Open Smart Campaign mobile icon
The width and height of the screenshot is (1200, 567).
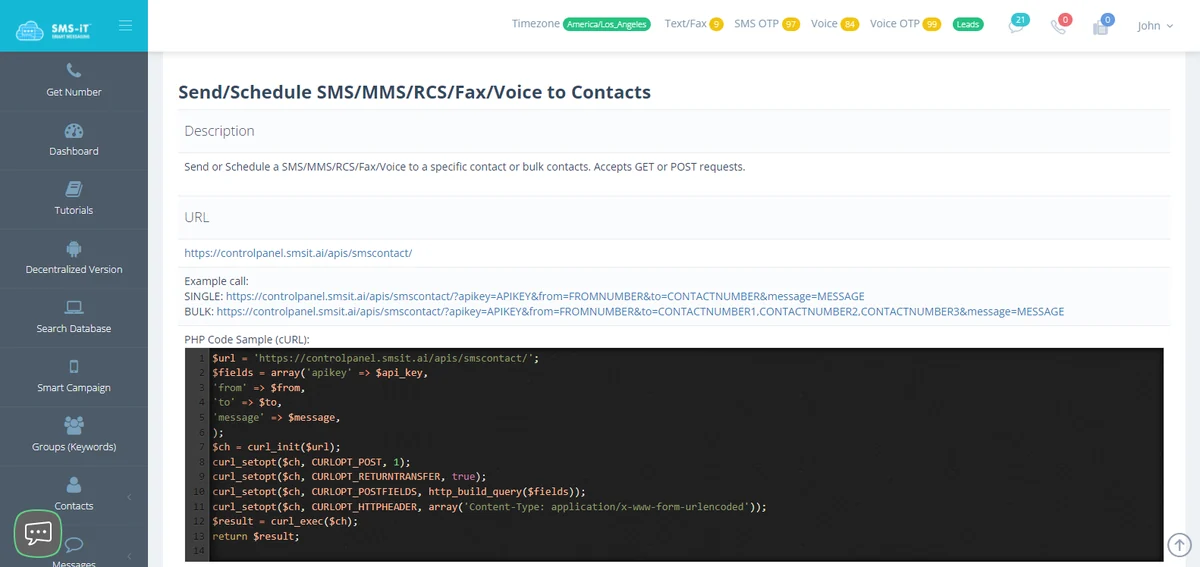point(74,366)
